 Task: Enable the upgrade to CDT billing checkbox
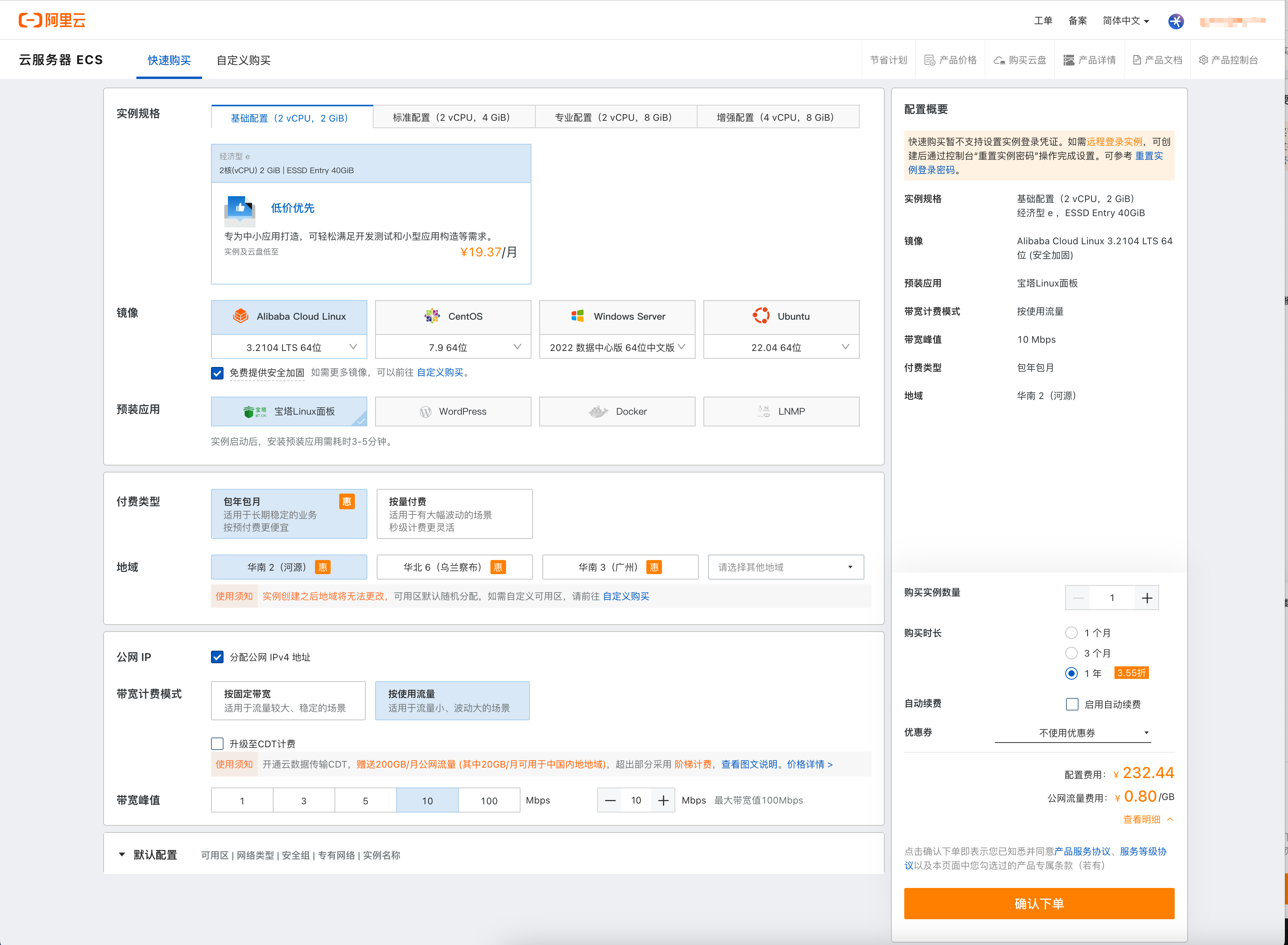[217, 744]
